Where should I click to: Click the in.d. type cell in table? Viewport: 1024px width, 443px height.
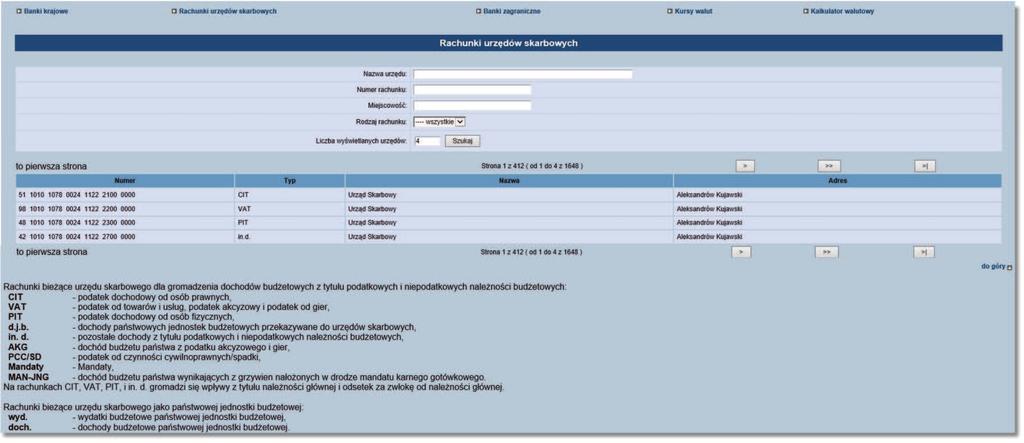point(290,237)
